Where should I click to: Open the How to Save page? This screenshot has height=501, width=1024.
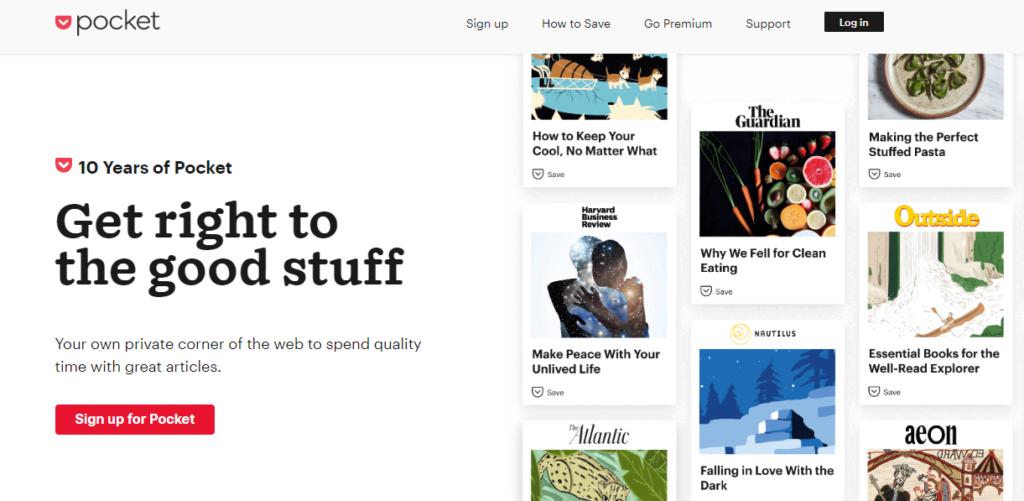pyautogui.click(x=576, y=24)
